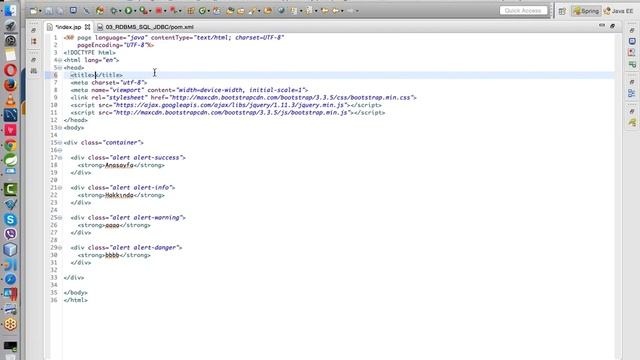Collapse the html tag fold on line 4
640x360 pixels.
click(60, 60)
